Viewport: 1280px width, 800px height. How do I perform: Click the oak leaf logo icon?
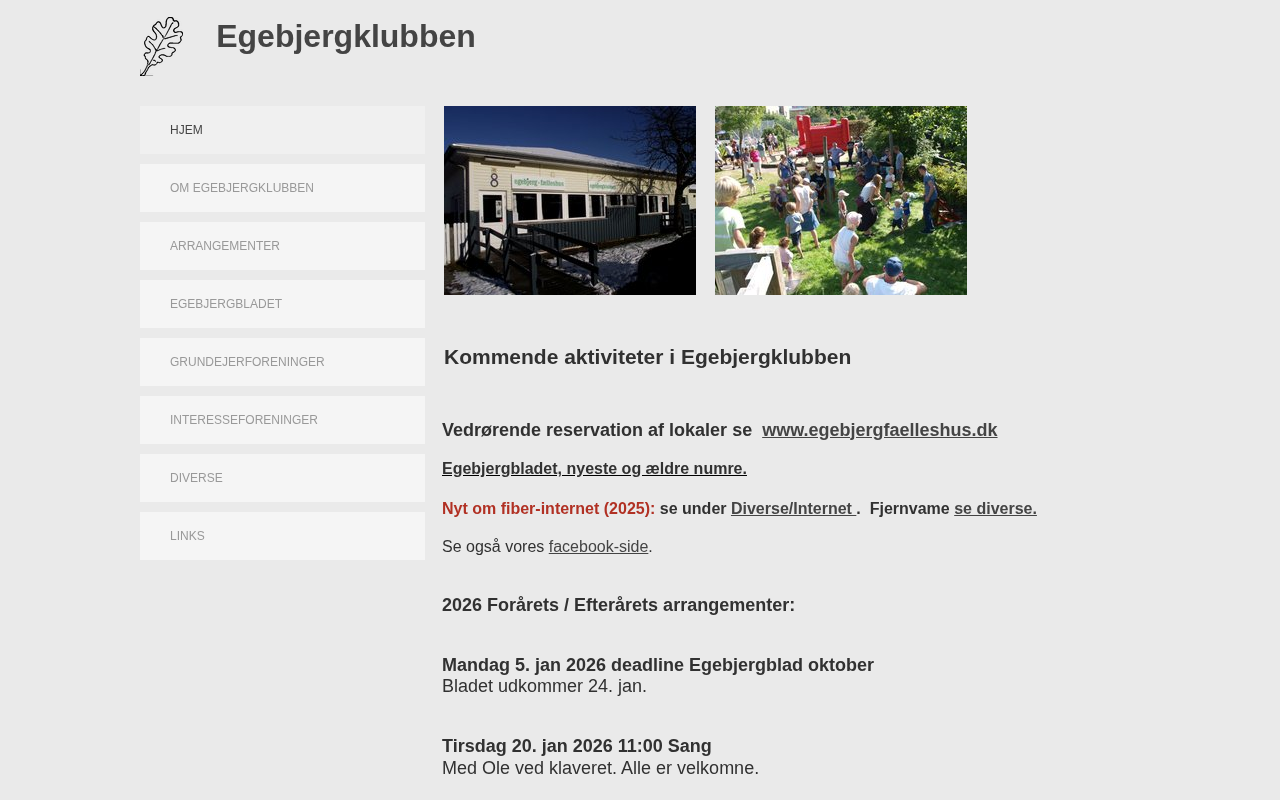point(162,46)
